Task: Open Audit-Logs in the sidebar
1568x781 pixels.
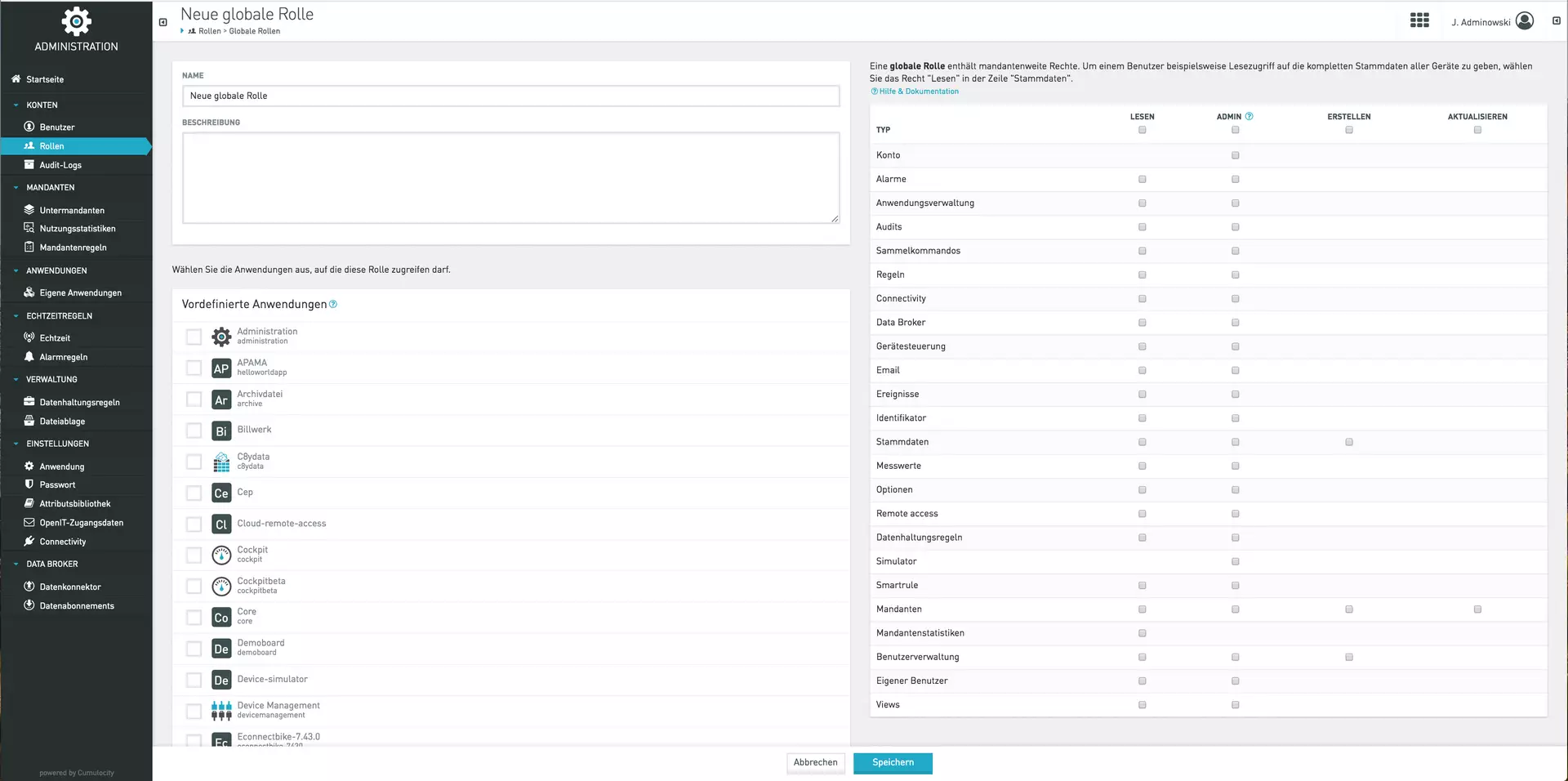Action: coord(60,165)
